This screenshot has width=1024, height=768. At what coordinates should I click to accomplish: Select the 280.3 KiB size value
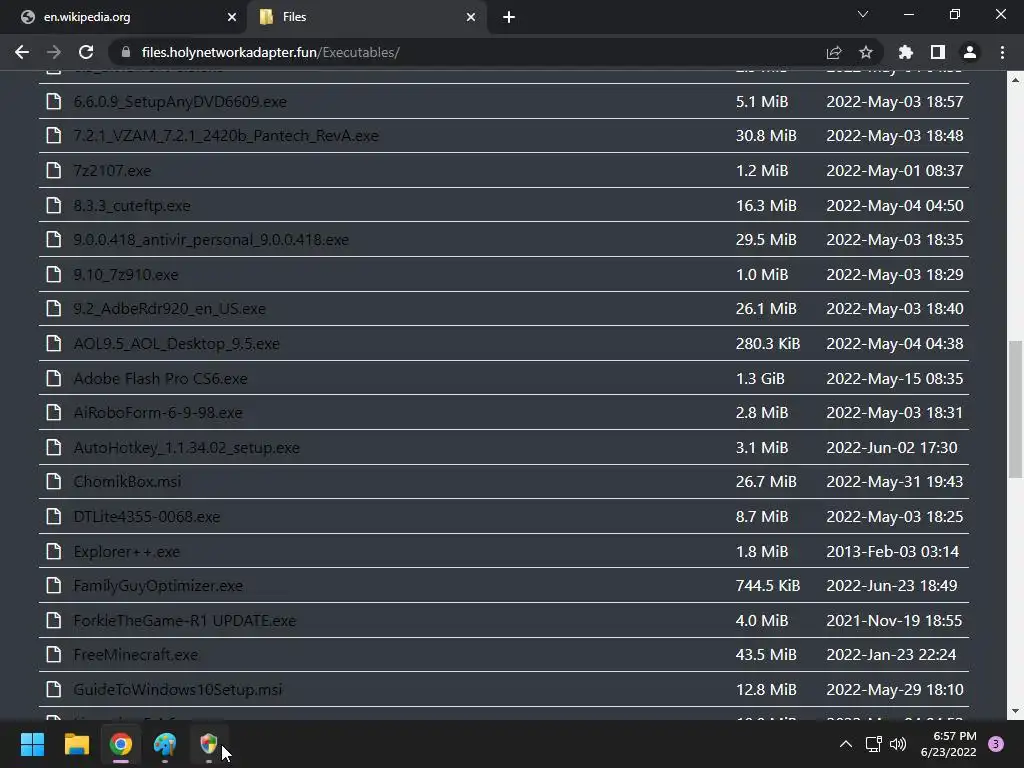(x=767, y=344)
